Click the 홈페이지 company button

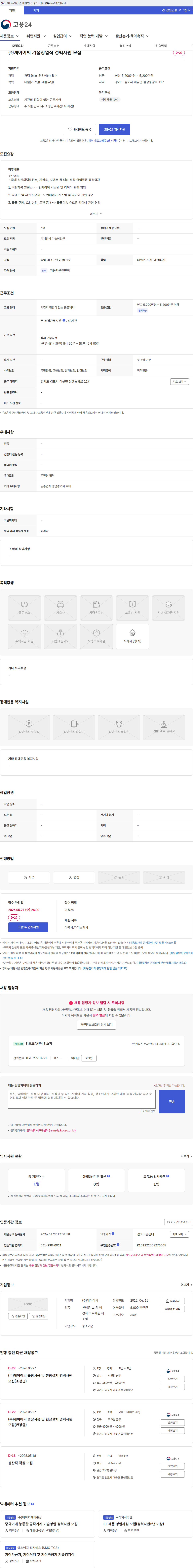pos(173,1301)
